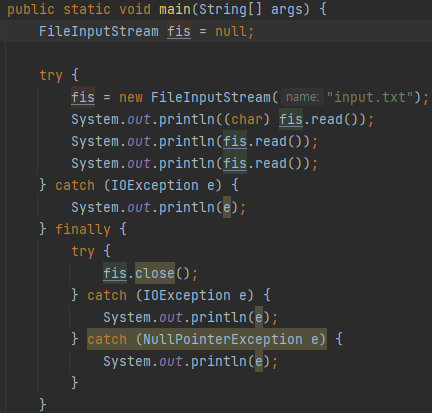Click the 'new' keyword
432x413 pixels.
click(131, 97)
